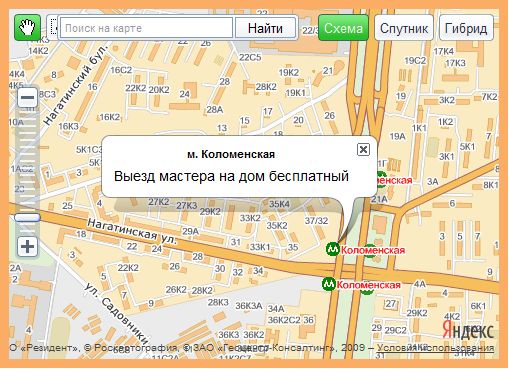Image resolution: width=510 pixels, height=369 pixels.
Task: Click house number 14К2
Action: [x=38, y=51]
